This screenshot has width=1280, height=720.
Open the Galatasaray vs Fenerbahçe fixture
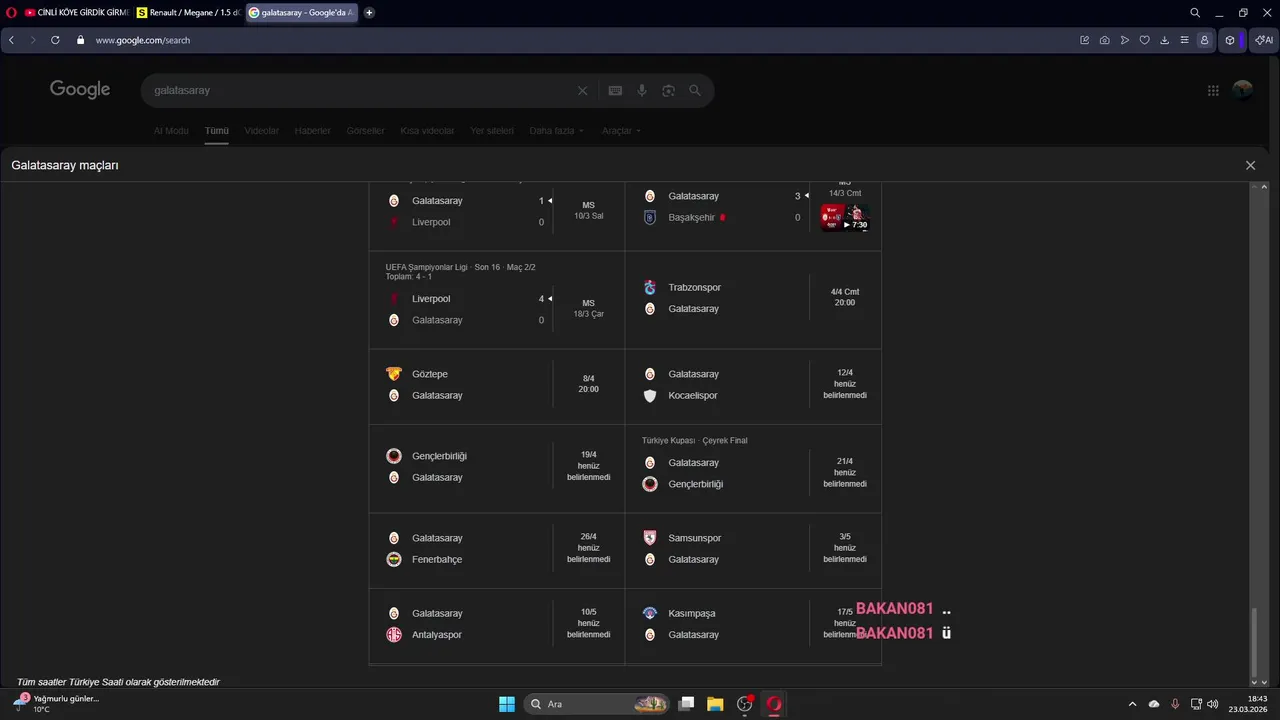point(497,549)
